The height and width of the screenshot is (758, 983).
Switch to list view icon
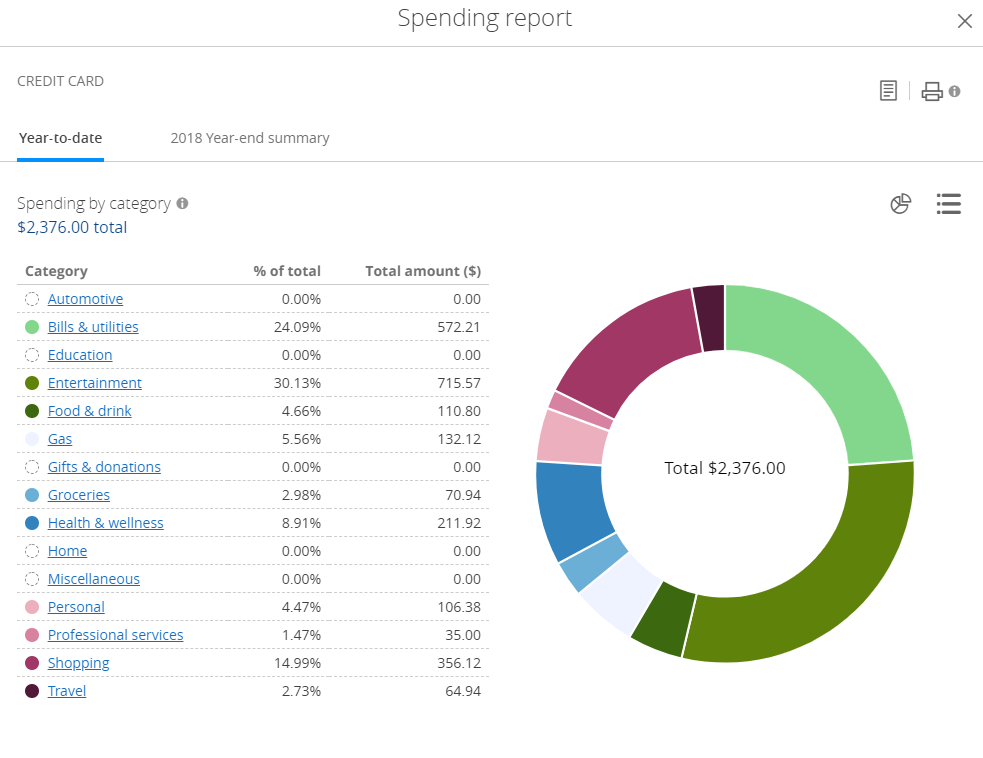(948, 204)
